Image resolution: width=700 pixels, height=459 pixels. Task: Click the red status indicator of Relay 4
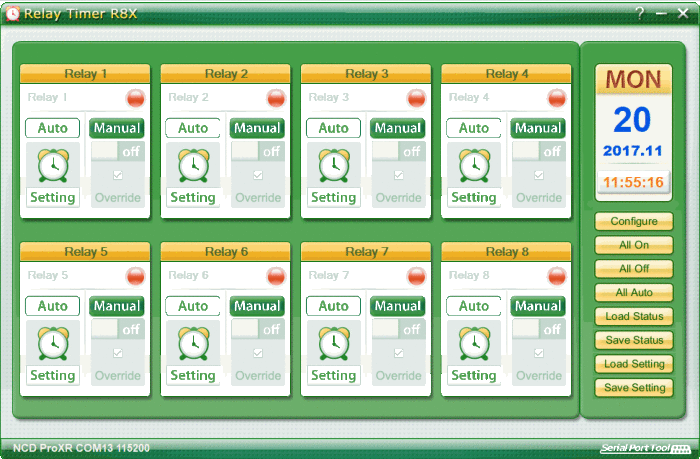(x=557, y=98)
